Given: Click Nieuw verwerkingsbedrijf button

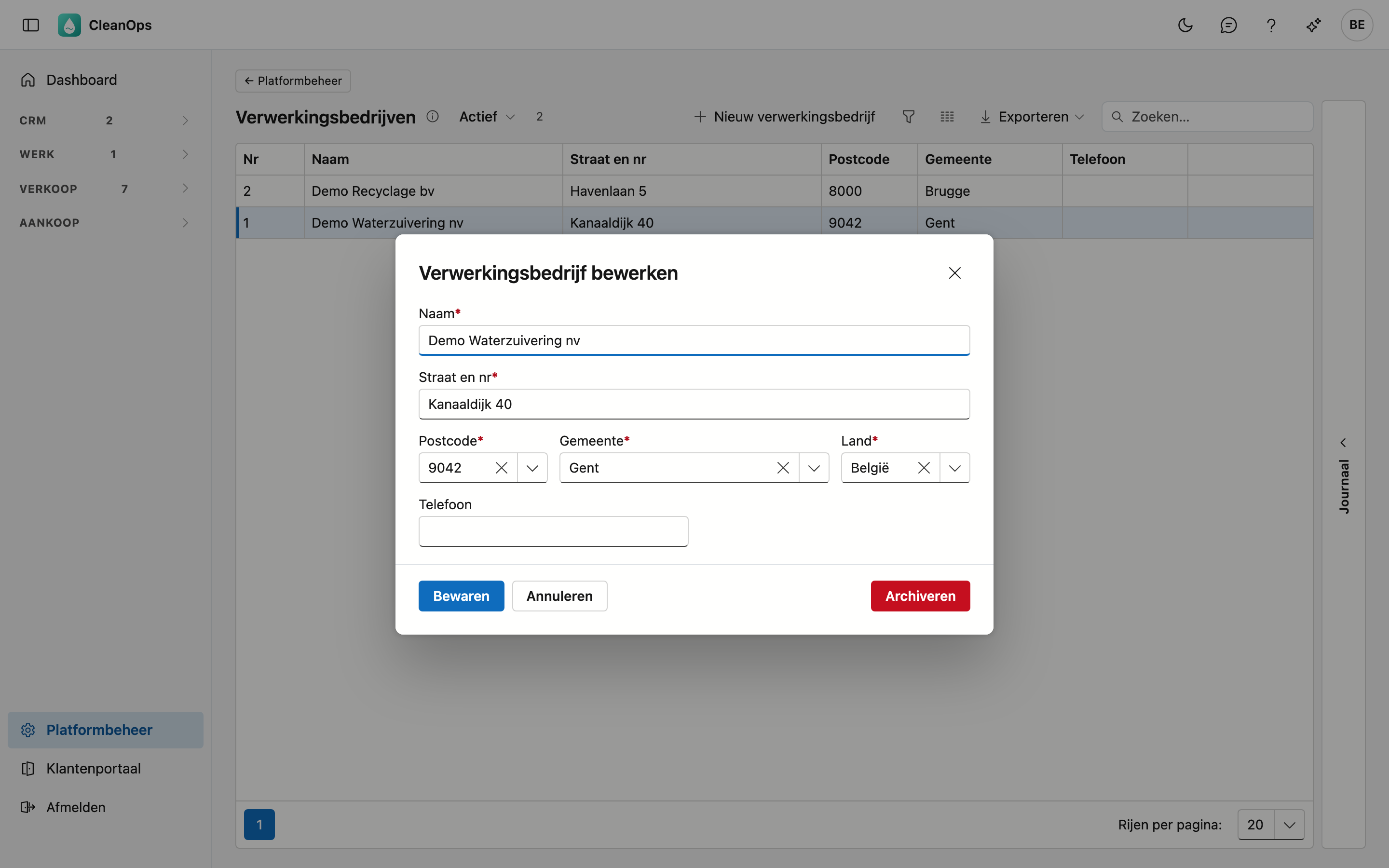Looking at the screenshot, I should [784, 117].
